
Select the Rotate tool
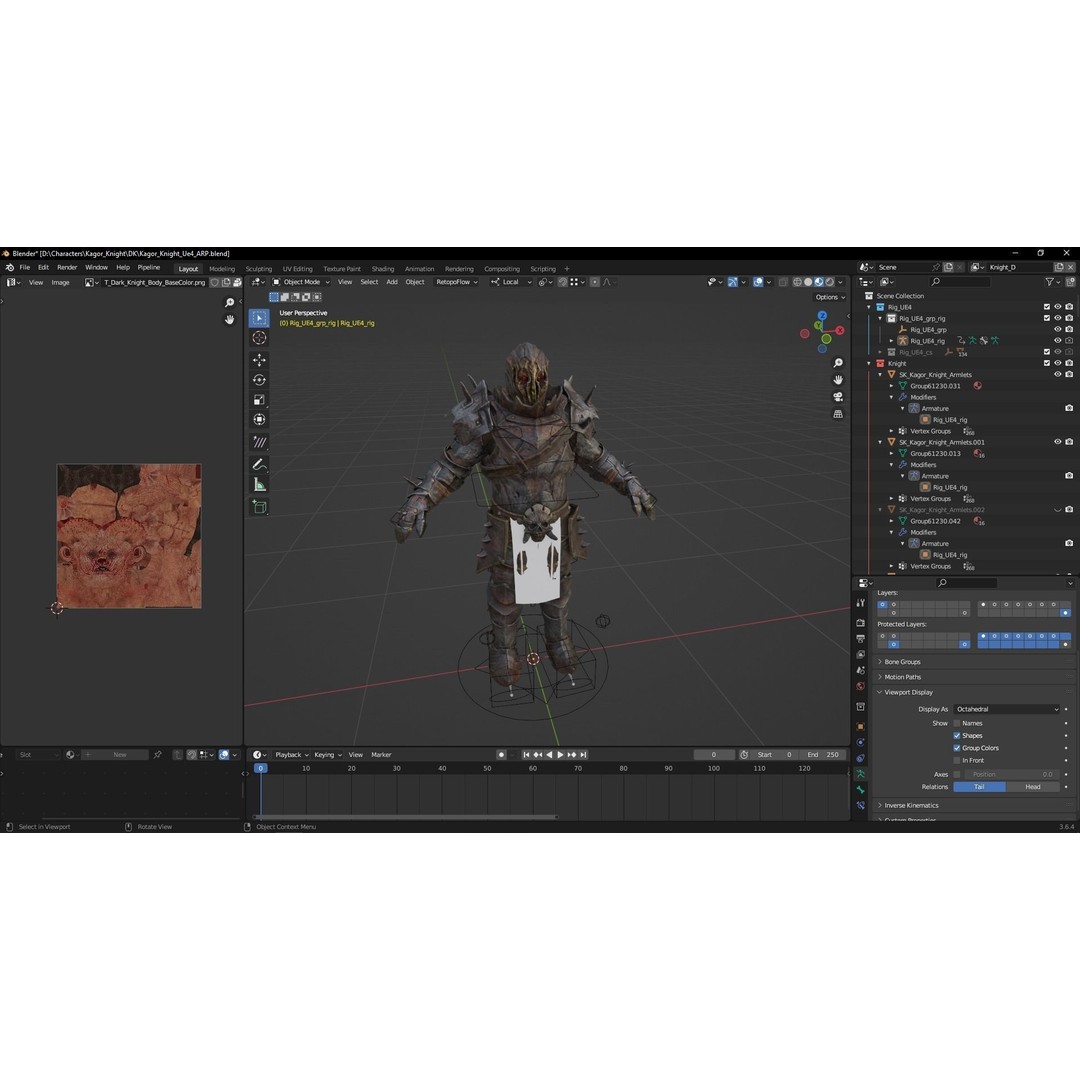click(259, 380)
